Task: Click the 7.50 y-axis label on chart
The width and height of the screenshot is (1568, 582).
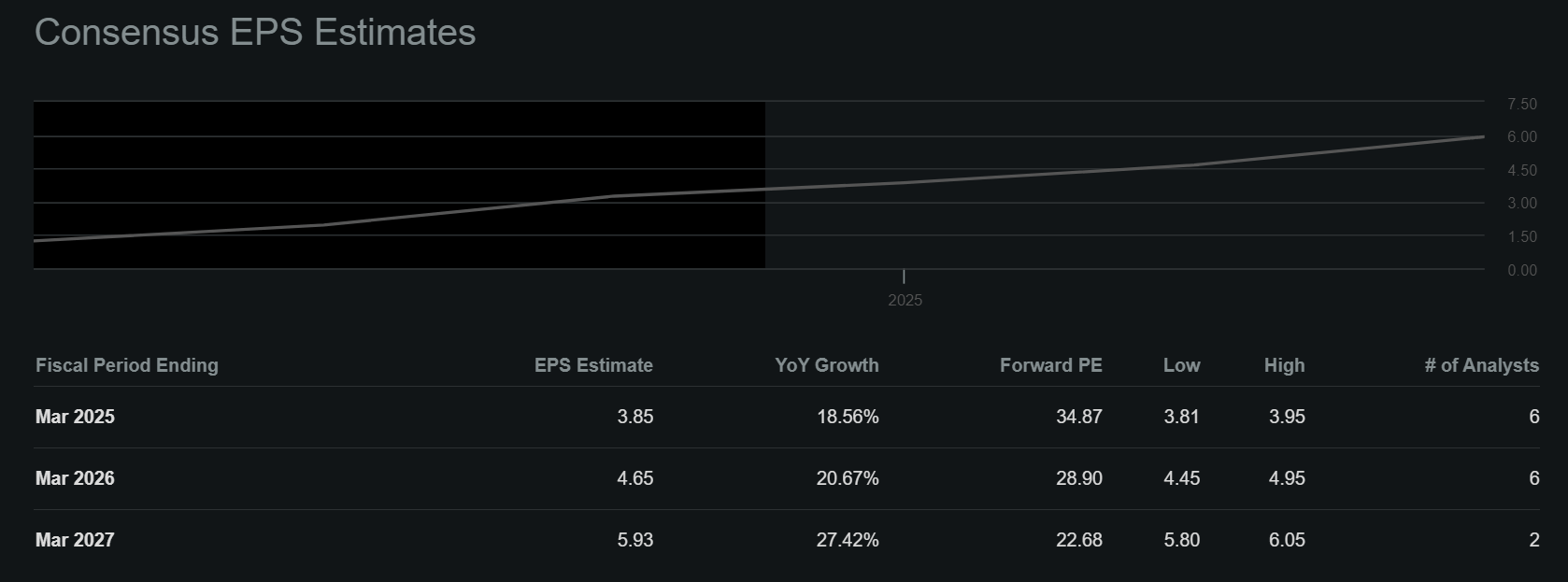Action: (x=1521, y=104)
